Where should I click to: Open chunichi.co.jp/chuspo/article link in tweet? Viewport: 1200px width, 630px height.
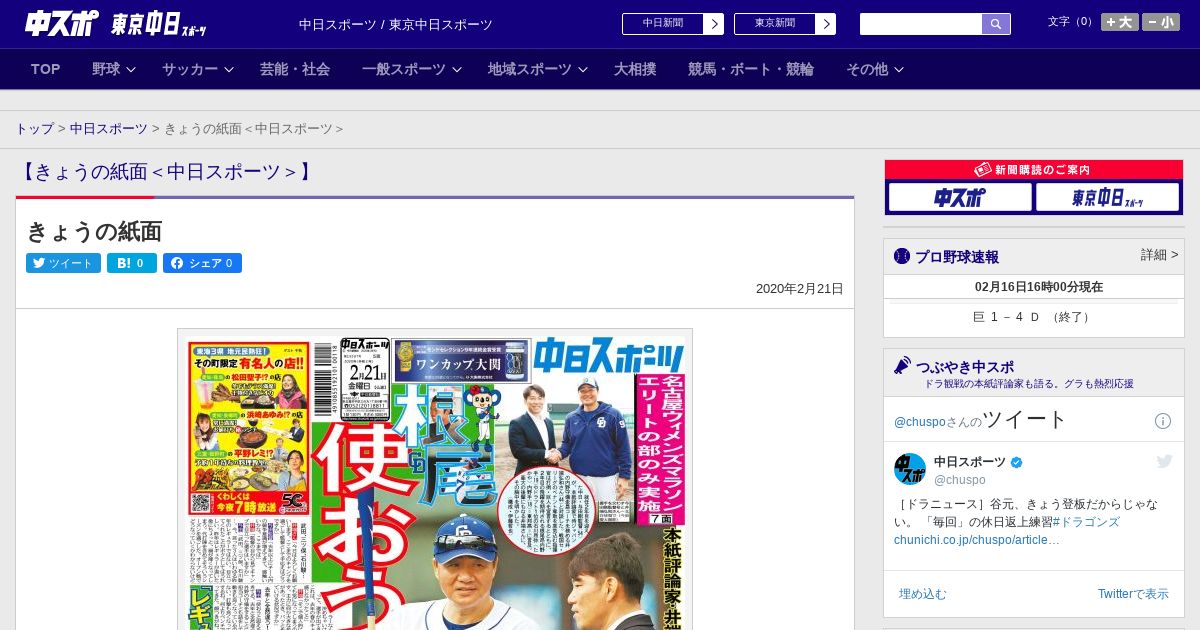tap(977, 540)
